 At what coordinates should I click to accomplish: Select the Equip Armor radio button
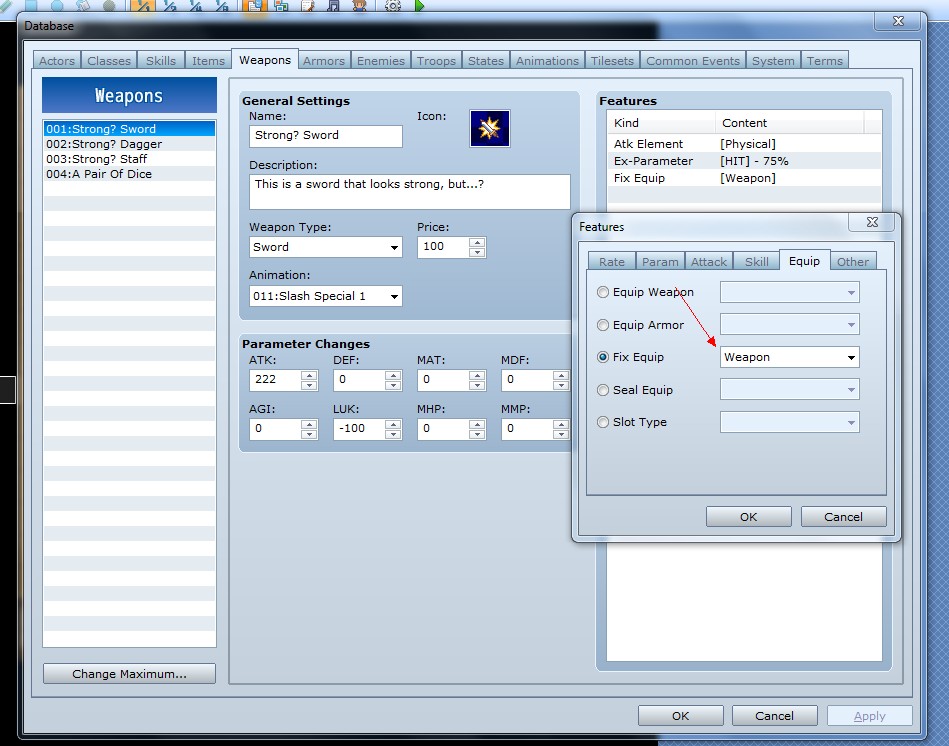click(603, 325)
